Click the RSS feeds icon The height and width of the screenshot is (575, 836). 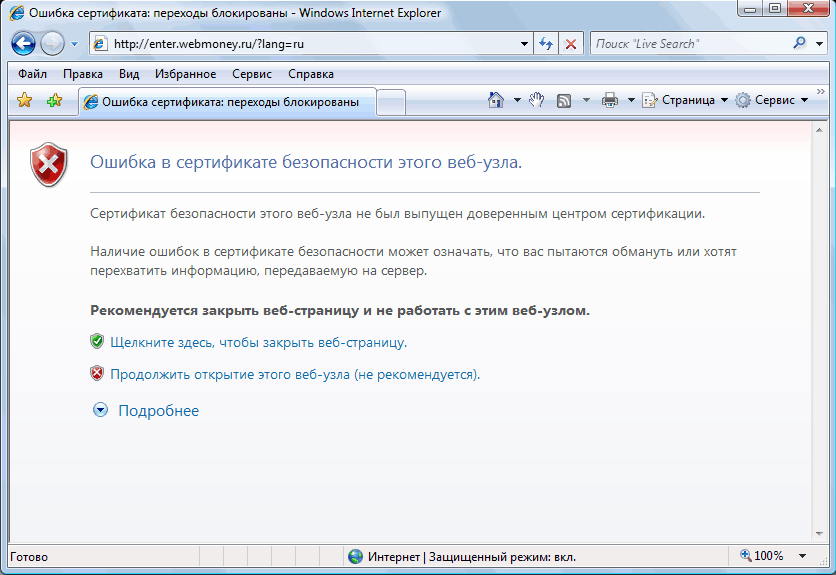point(564,100)
